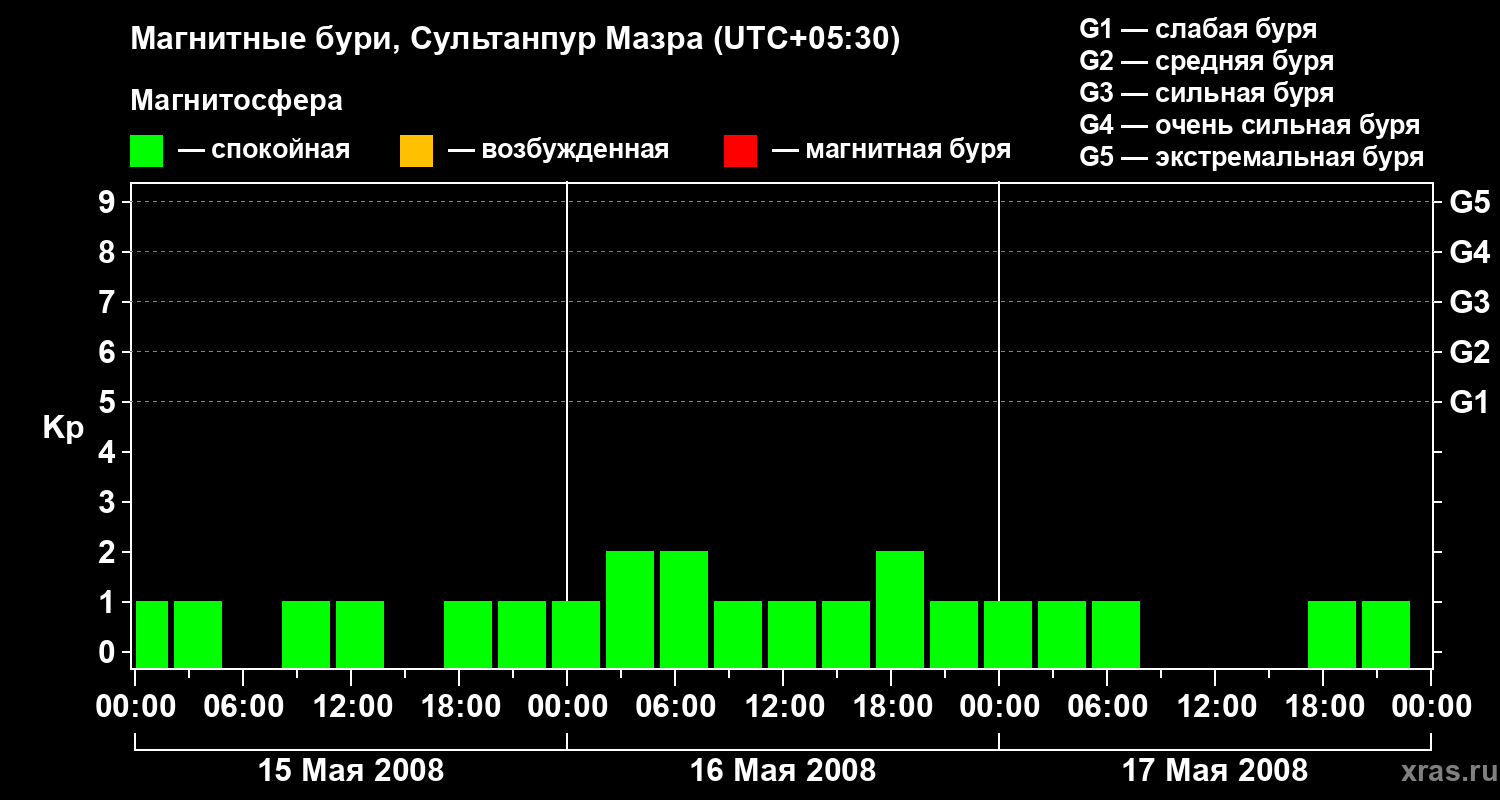Click the right-axis label 'G3'
The height and width of the screenshot is (800, 1500).
coord(1470,302)
